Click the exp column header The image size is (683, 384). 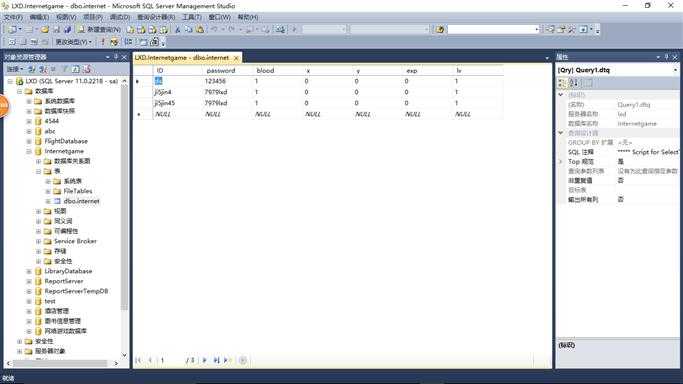coord(428,70)
